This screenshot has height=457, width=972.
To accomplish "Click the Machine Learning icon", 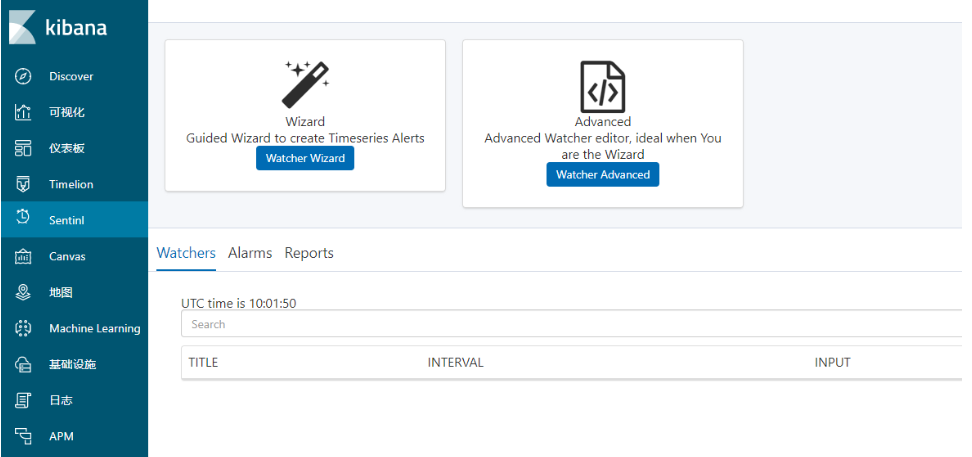I will click(x=23, y=328).
